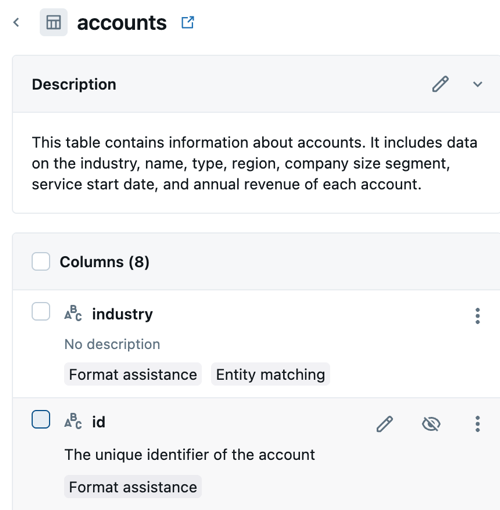
Task: Click industry's Format assistance tag
Action: coord(133,374)
